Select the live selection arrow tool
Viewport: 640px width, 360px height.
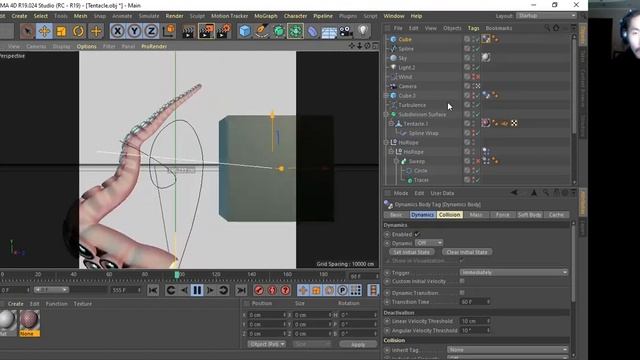pos(27,31)
